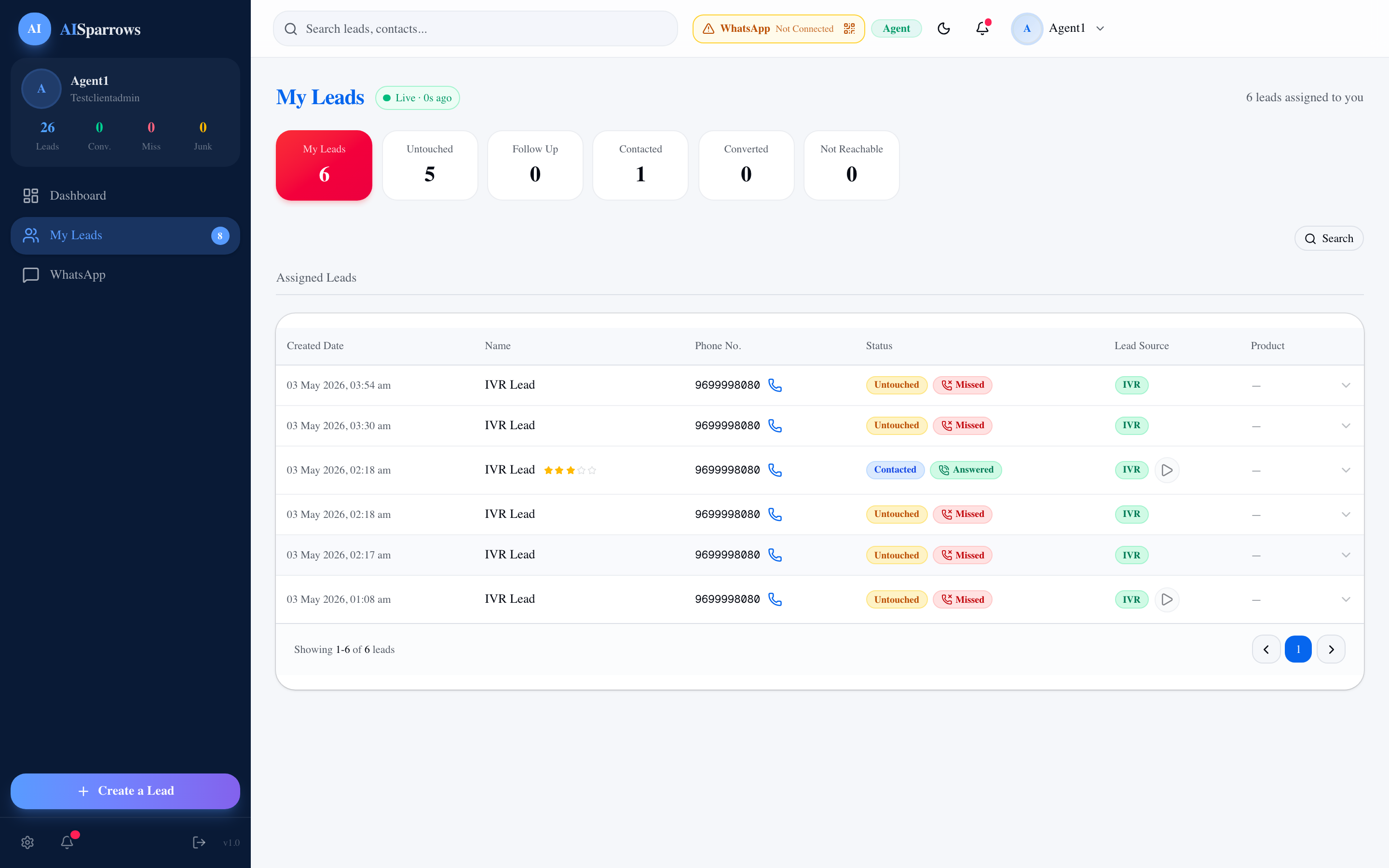
Task: Call the lead created at 02:17 am
Action: (x=775, y=555)
